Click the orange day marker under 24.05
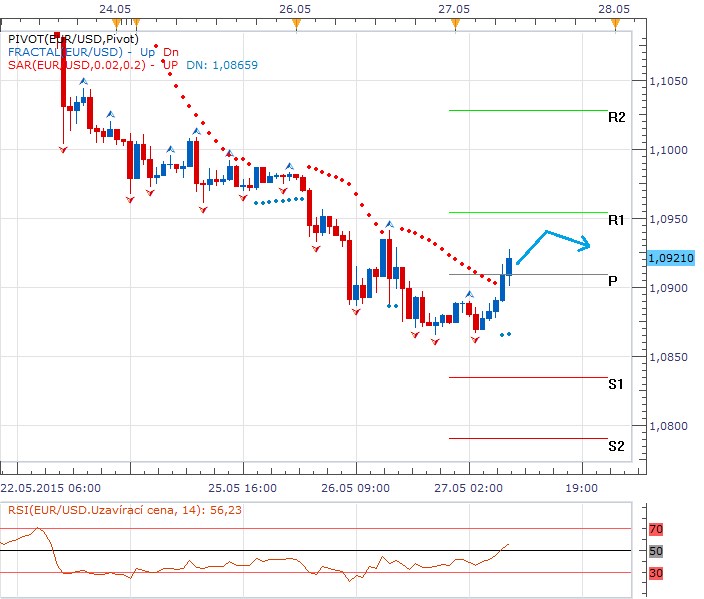Screen dimensions: 704x599 tap(117, 22)
